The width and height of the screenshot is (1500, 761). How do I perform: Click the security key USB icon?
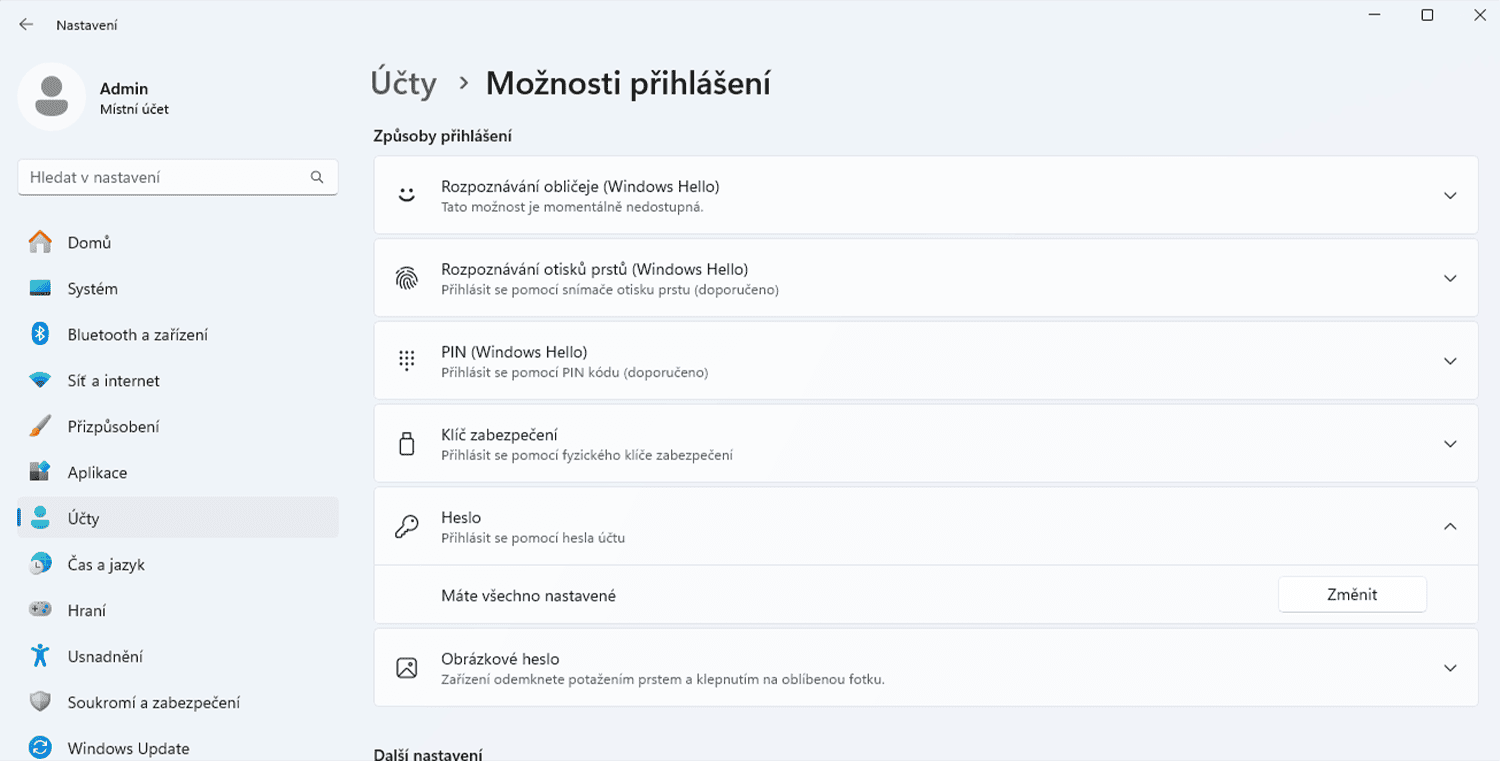[406, 444]
